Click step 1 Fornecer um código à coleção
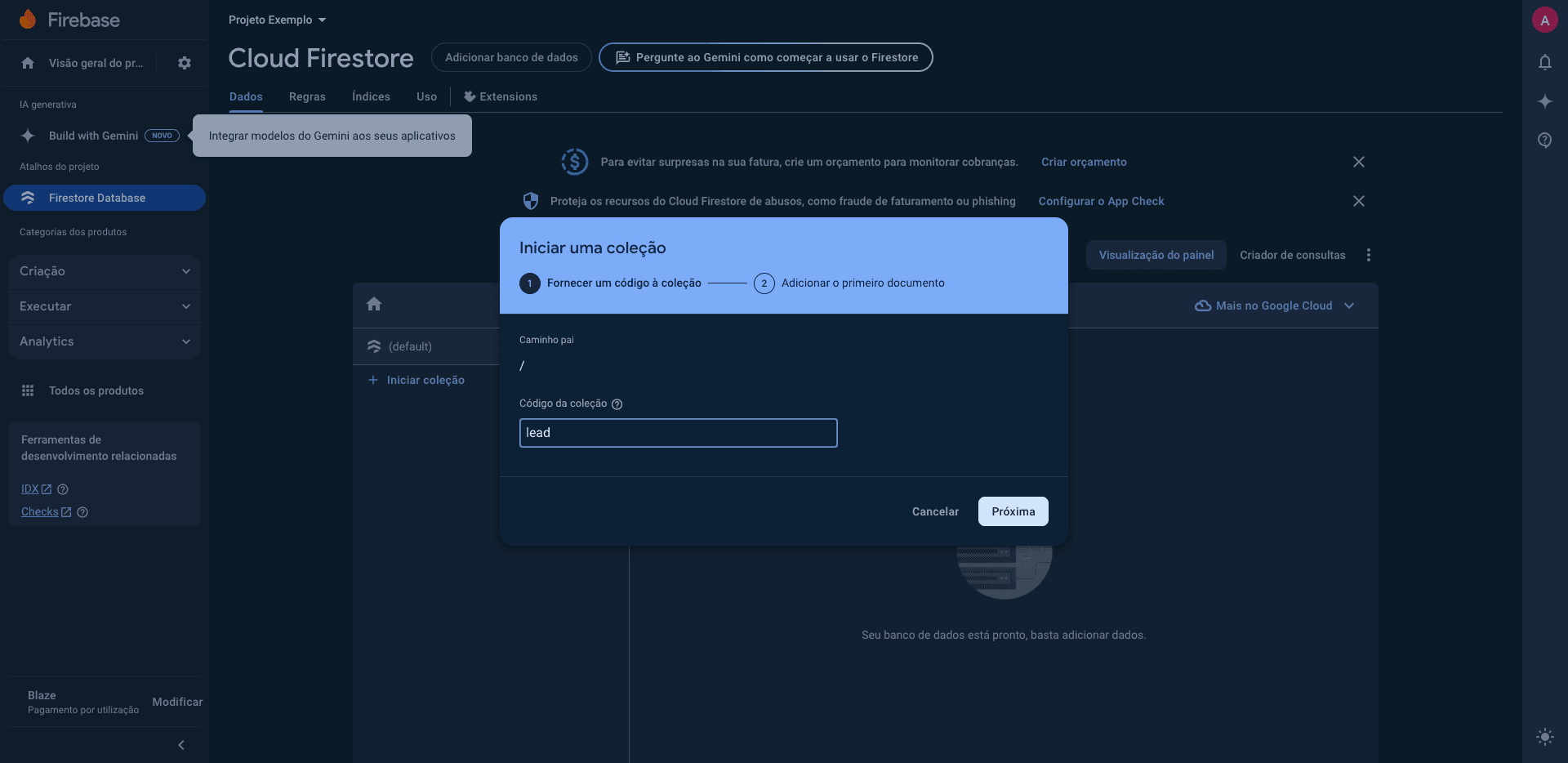 pyautogui.click(x=610, y=283)
